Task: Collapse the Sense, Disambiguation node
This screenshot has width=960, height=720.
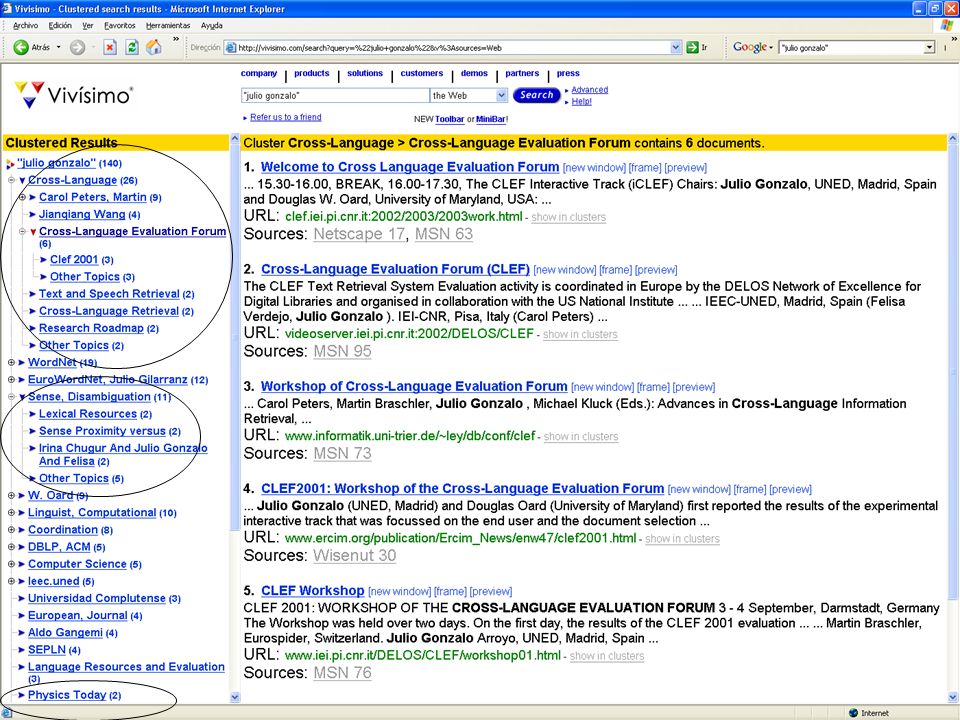Action: point(12,396)
